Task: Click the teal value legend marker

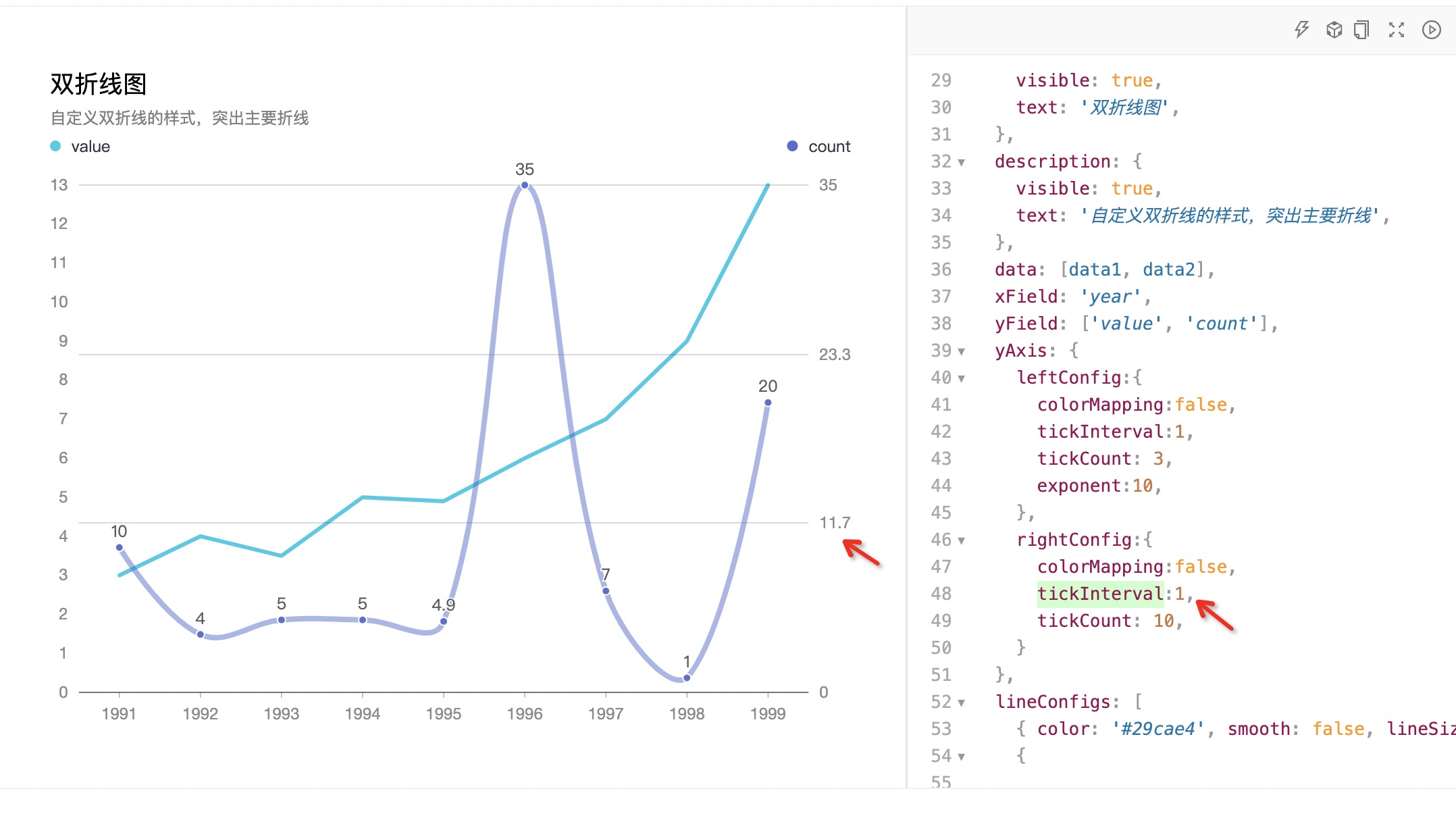Action: [55, 145]
